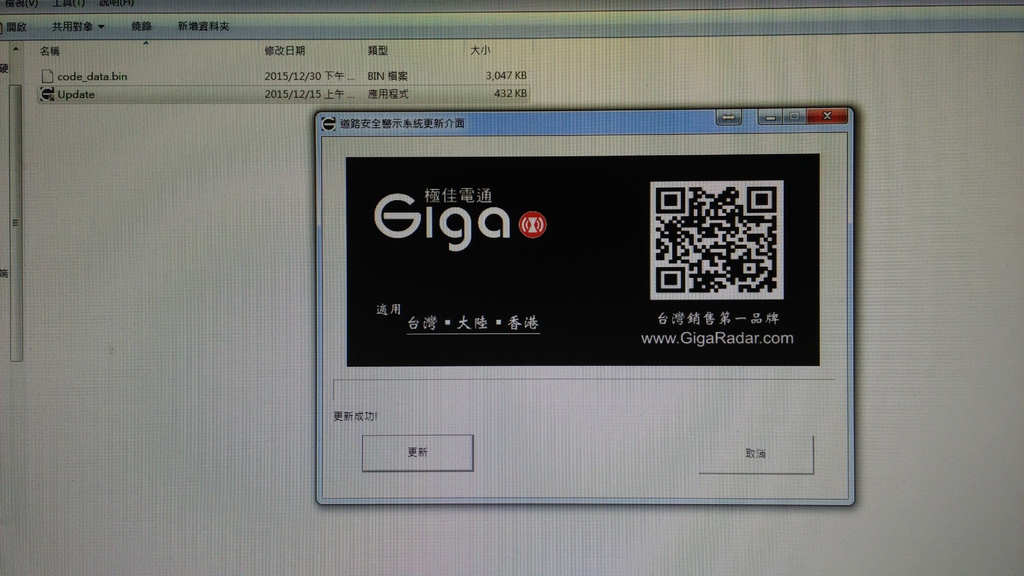Click the update progress bar
Screen dimensions: 1024x576
click(x=584, y=390)
